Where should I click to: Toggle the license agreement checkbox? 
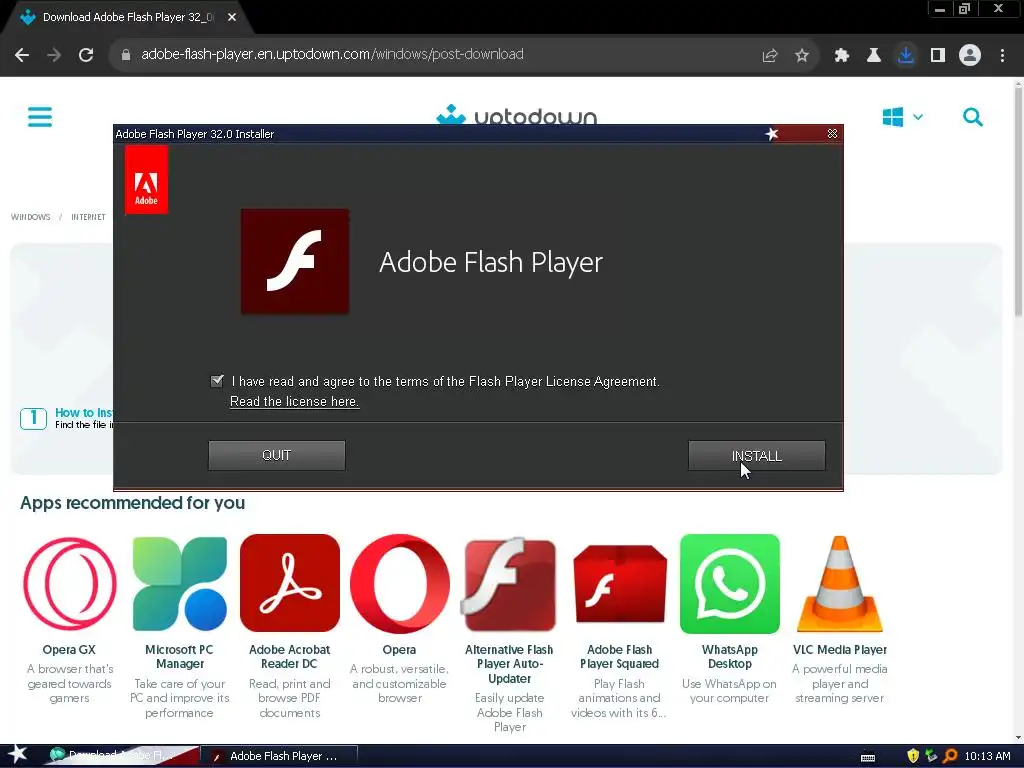click(x=217, y=381)
